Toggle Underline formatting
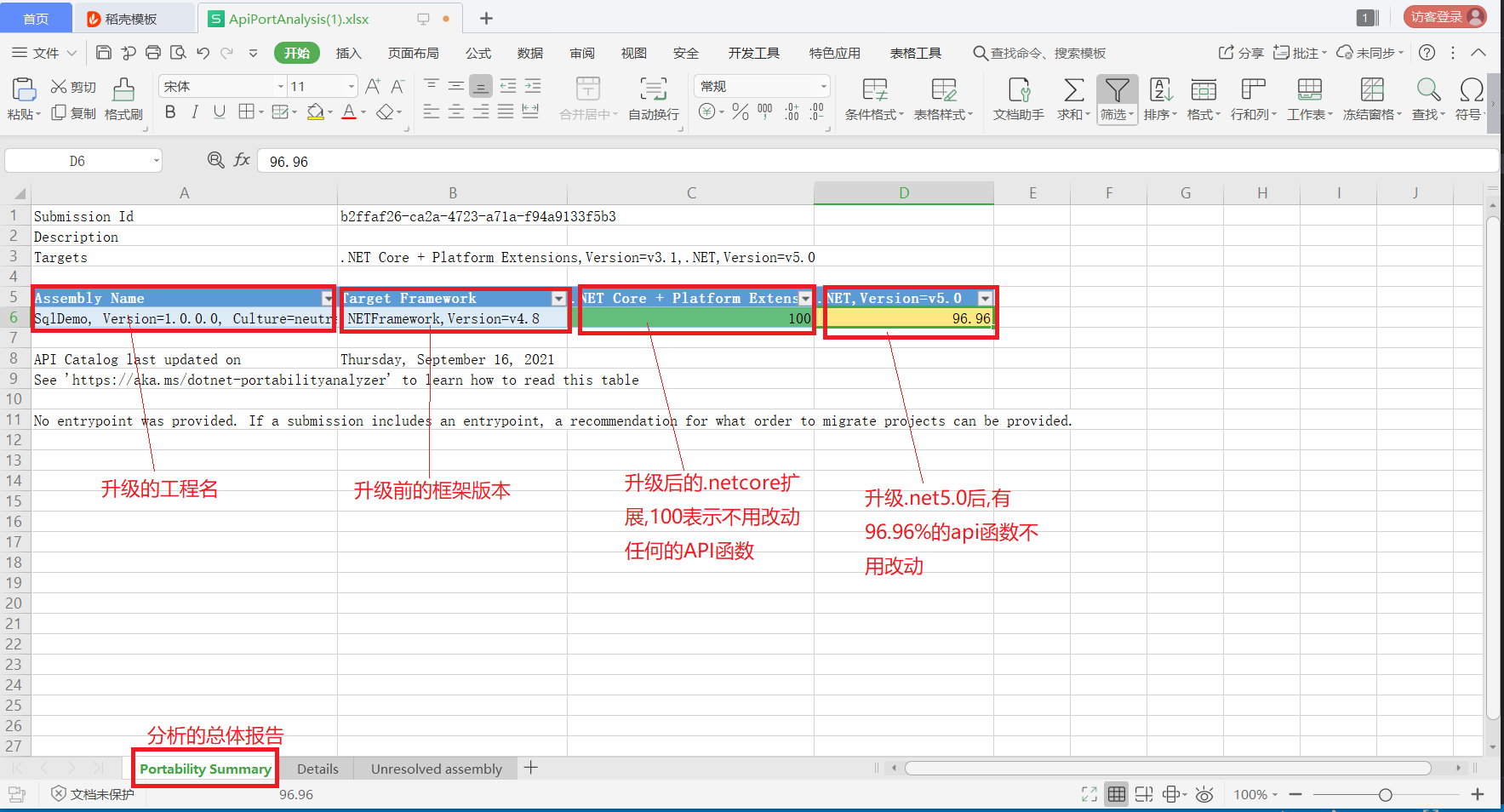The image size is (1504, 812). [x=220, y=112]
